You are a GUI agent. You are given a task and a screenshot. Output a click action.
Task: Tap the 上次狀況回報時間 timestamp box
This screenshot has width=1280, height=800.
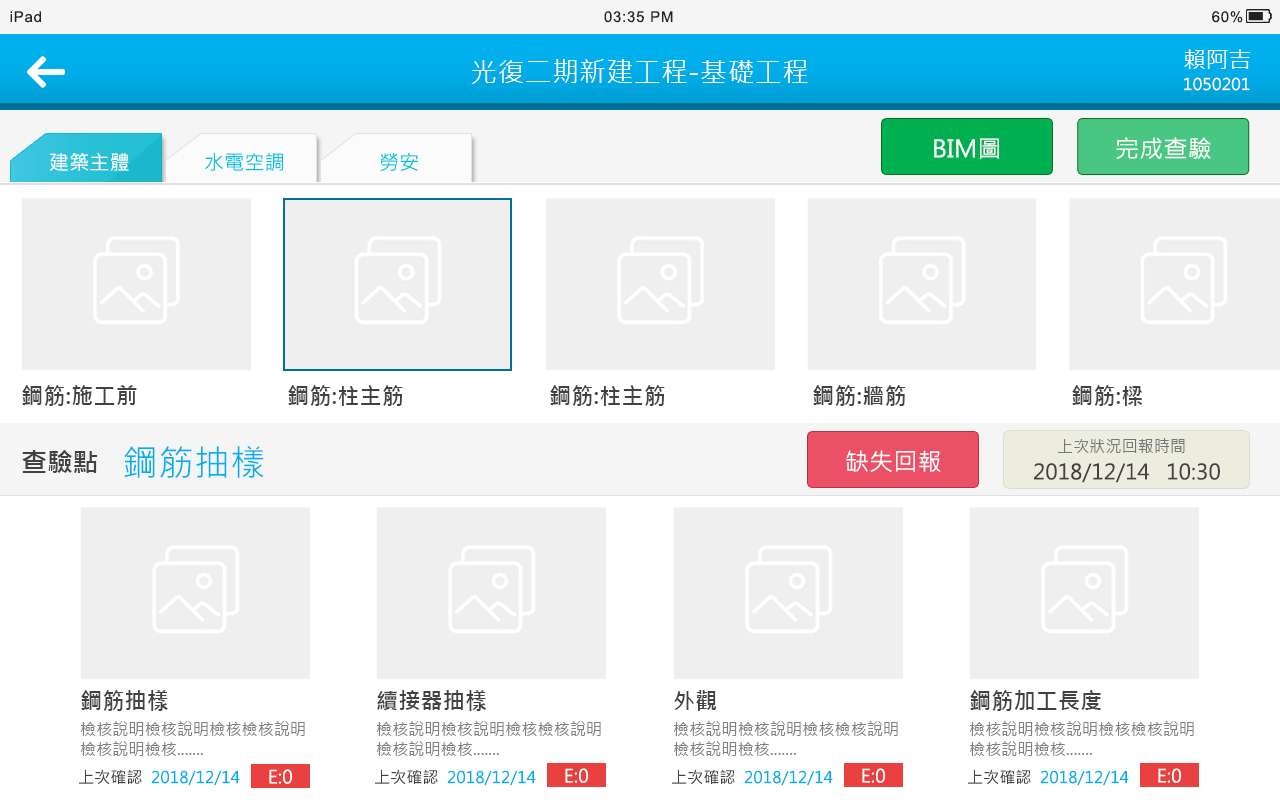point(1126,460)
